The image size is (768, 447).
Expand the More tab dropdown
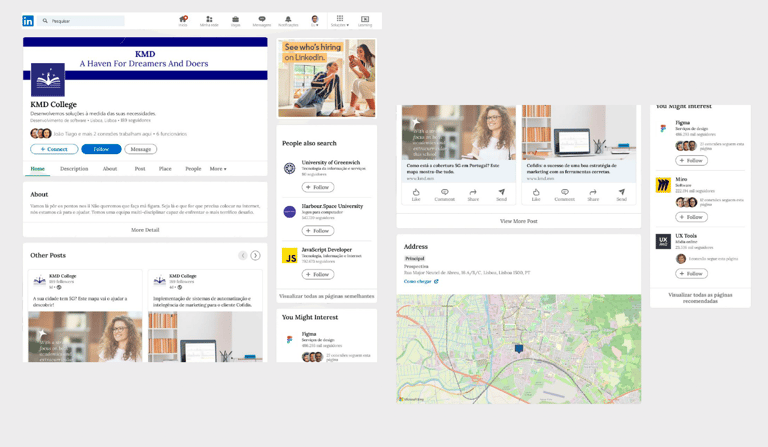coord(218,168)
